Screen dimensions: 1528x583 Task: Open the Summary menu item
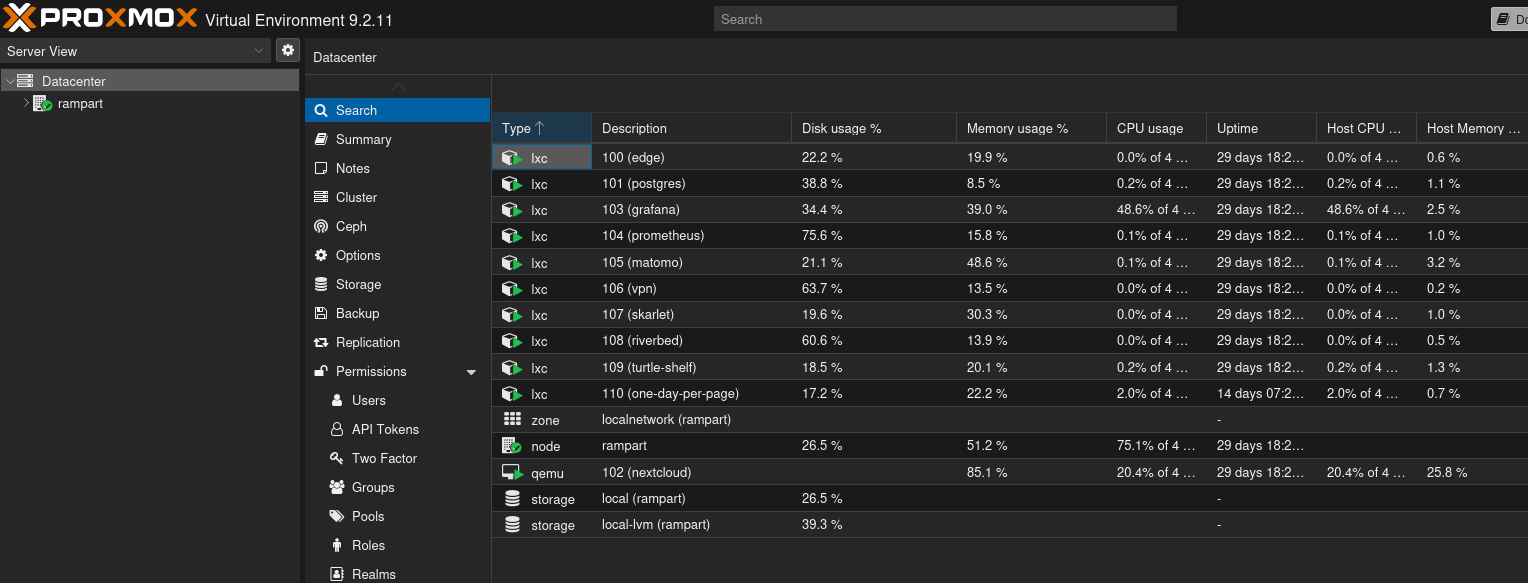pyautogui.click(x=397, y=139)
